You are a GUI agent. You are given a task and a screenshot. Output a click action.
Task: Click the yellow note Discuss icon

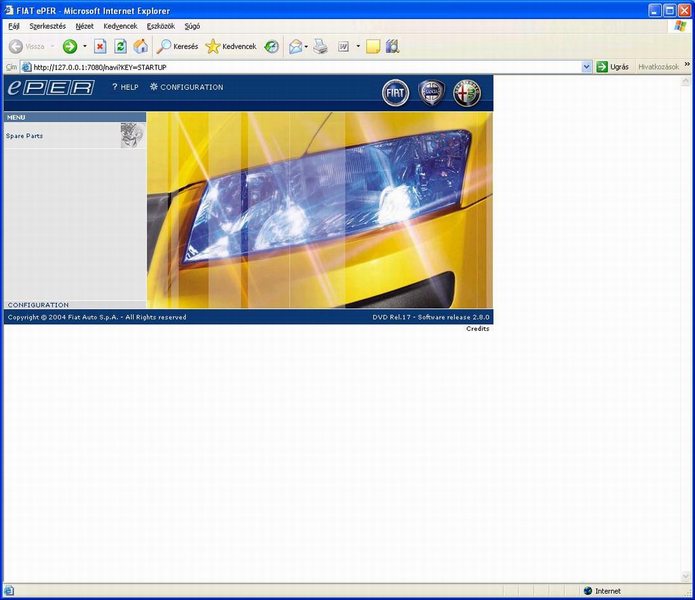[x=373, y=46]
